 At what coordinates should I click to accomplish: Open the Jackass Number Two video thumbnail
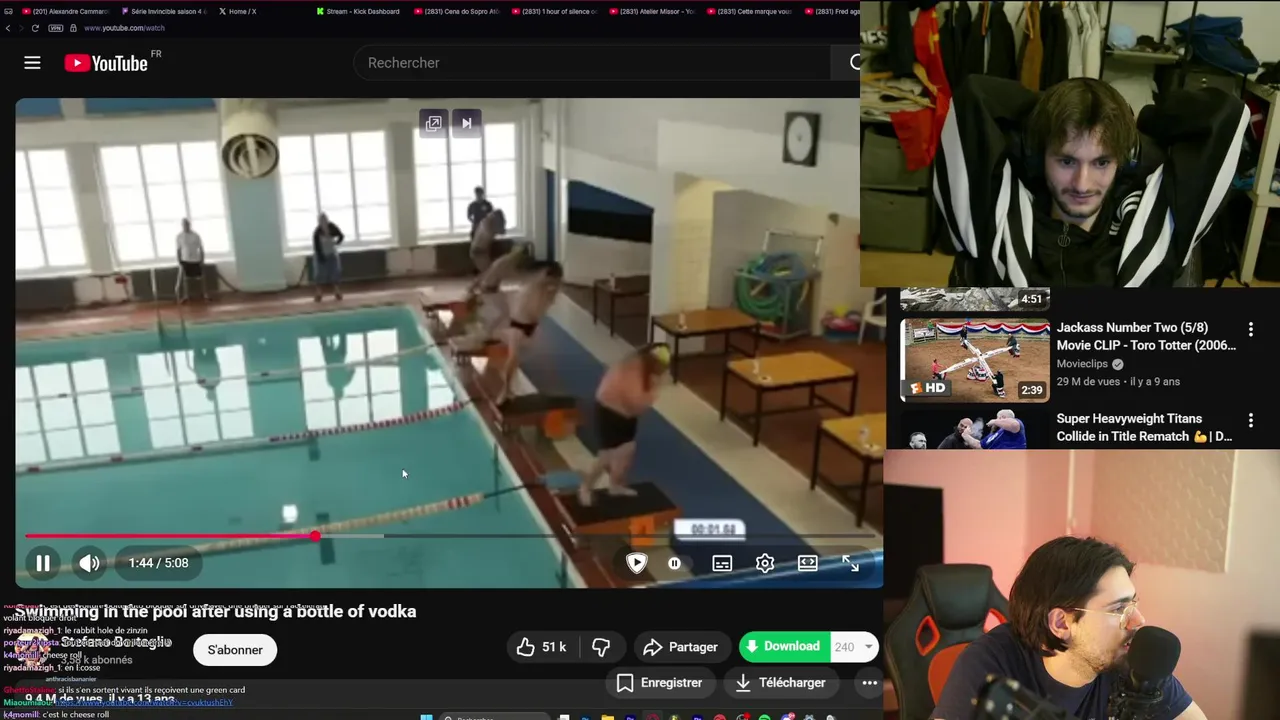[975, 360]
